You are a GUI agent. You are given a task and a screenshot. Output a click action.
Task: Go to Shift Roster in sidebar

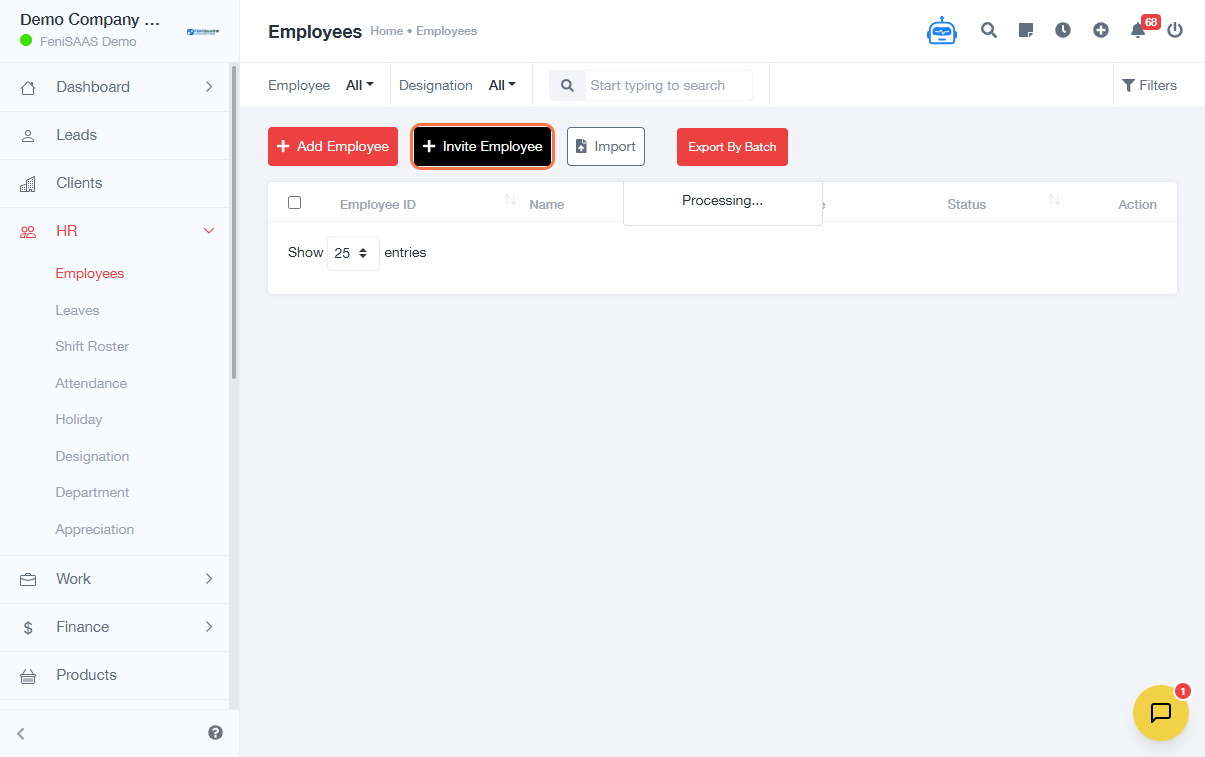(92, 346)
